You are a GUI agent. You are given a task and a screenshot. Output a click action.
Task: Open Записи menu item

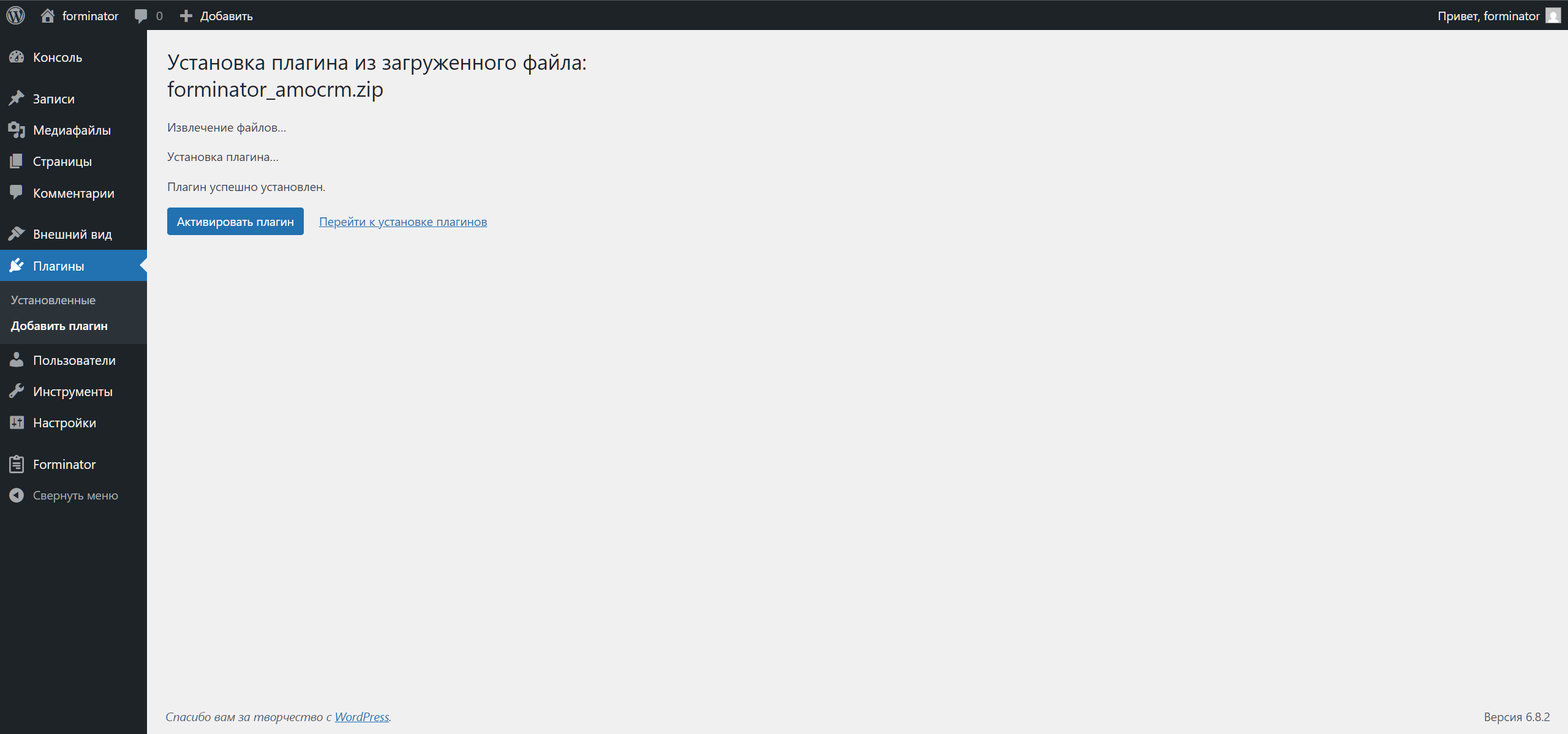(x=73, y=99)
